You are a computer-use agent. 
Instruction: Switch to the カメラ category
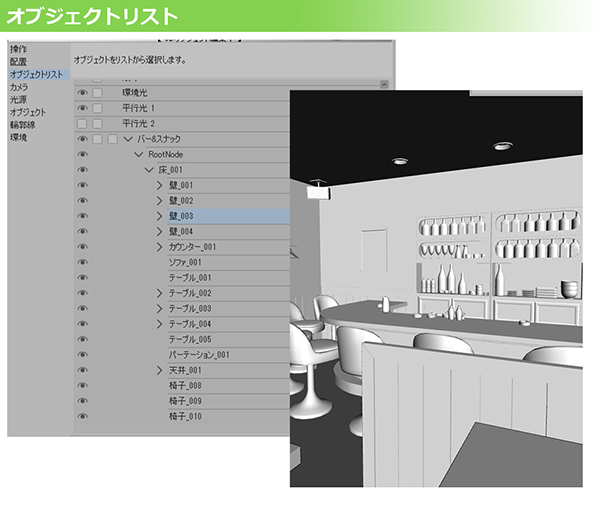coord(19,87)
